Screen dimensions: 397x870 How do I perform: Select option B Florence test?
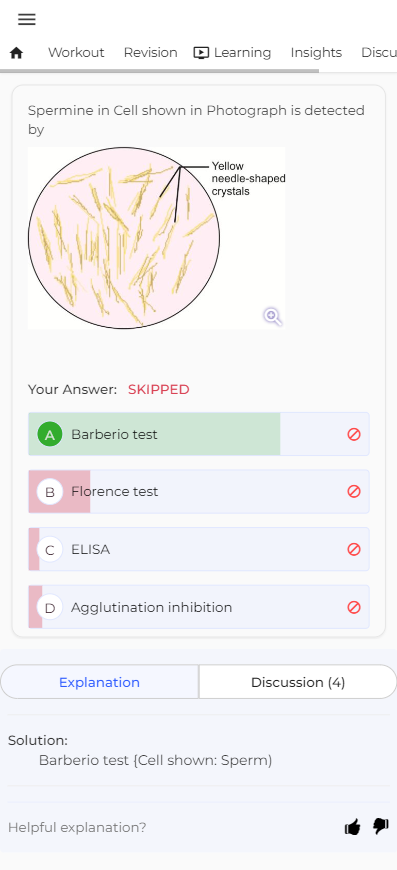pyautogui.click(x=198, y=492)
